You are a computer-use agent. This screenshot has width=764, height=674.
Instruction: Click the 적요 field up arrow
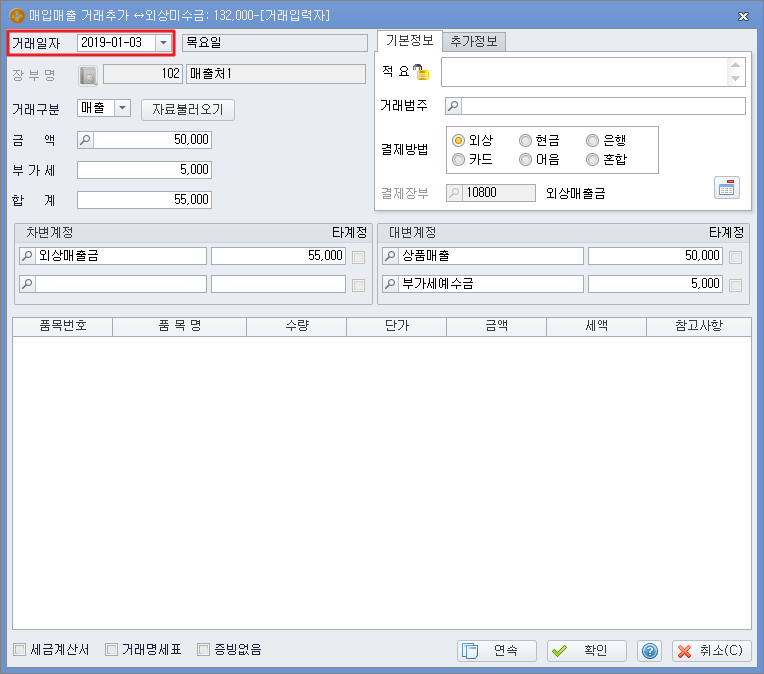[x=735, y=65]
